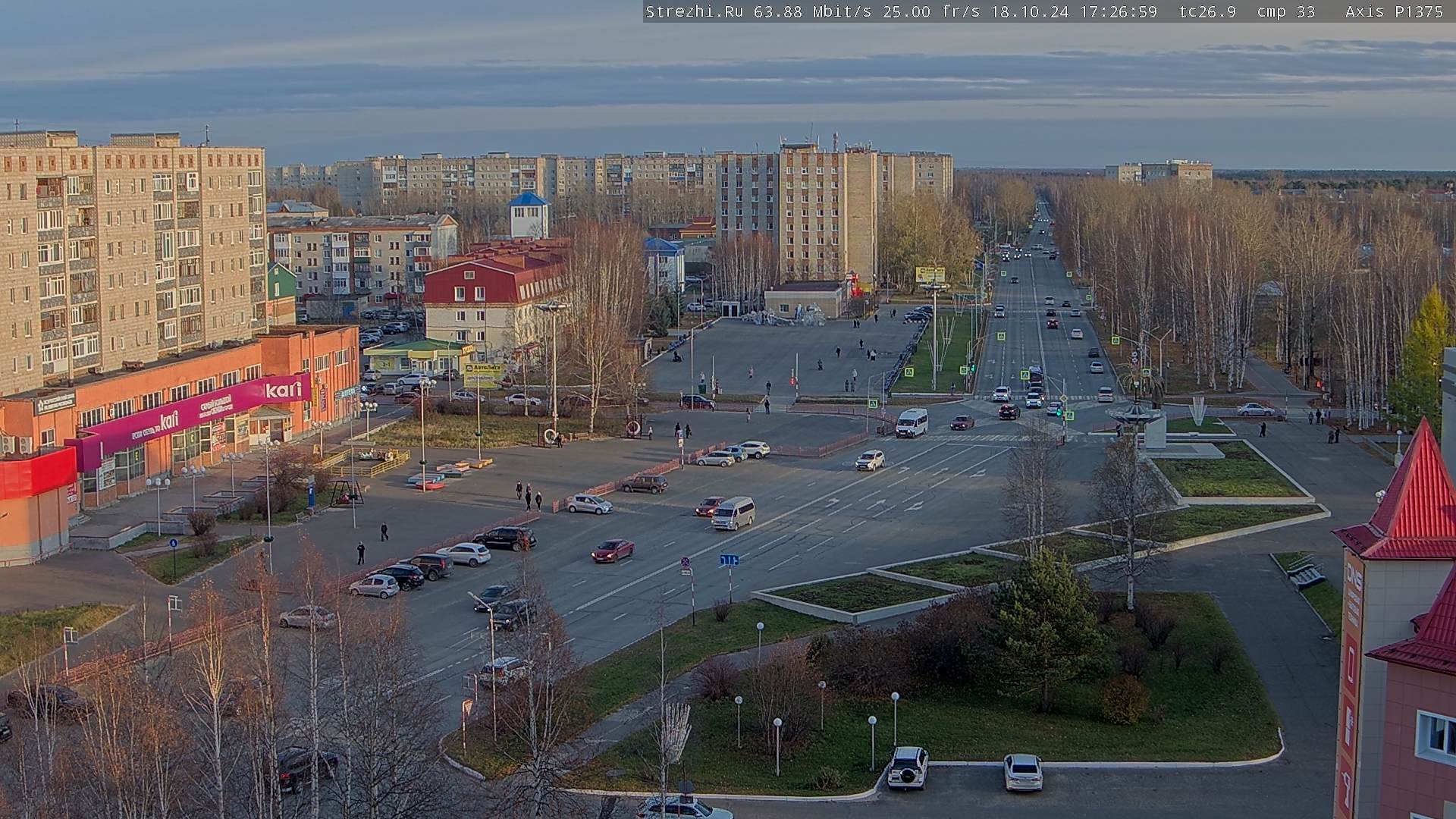Click the cmp 33 compression value

[1286, 11]
